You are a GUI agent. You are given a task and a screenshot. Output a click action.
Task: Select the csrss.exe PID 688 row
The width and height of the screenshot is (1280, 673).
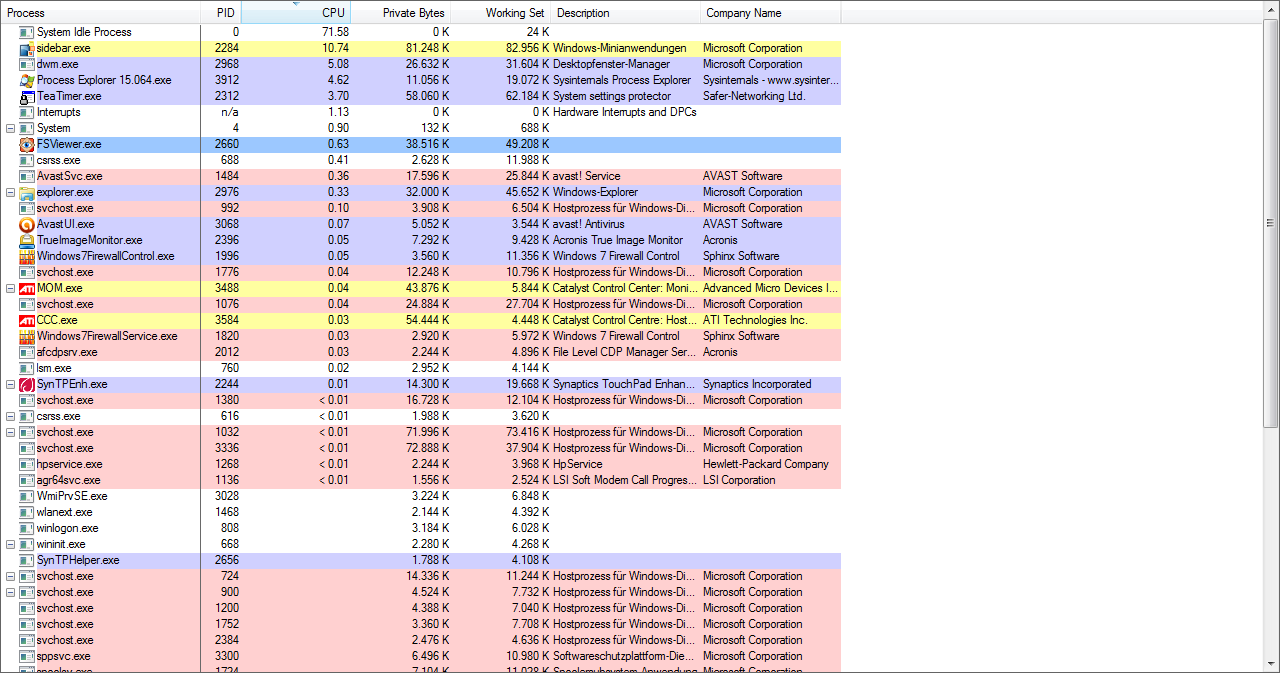coord(420,160)
